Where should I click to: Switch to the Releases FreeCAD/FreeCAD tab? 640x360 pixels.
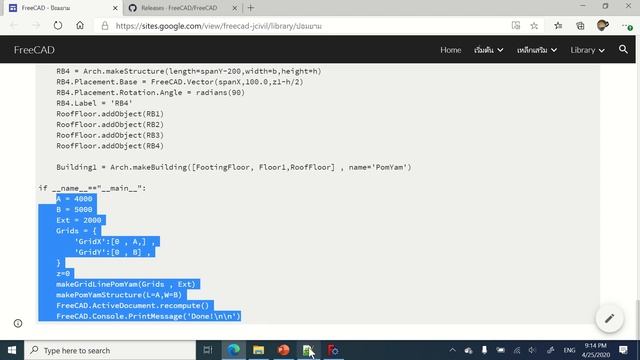click(180, 8)
